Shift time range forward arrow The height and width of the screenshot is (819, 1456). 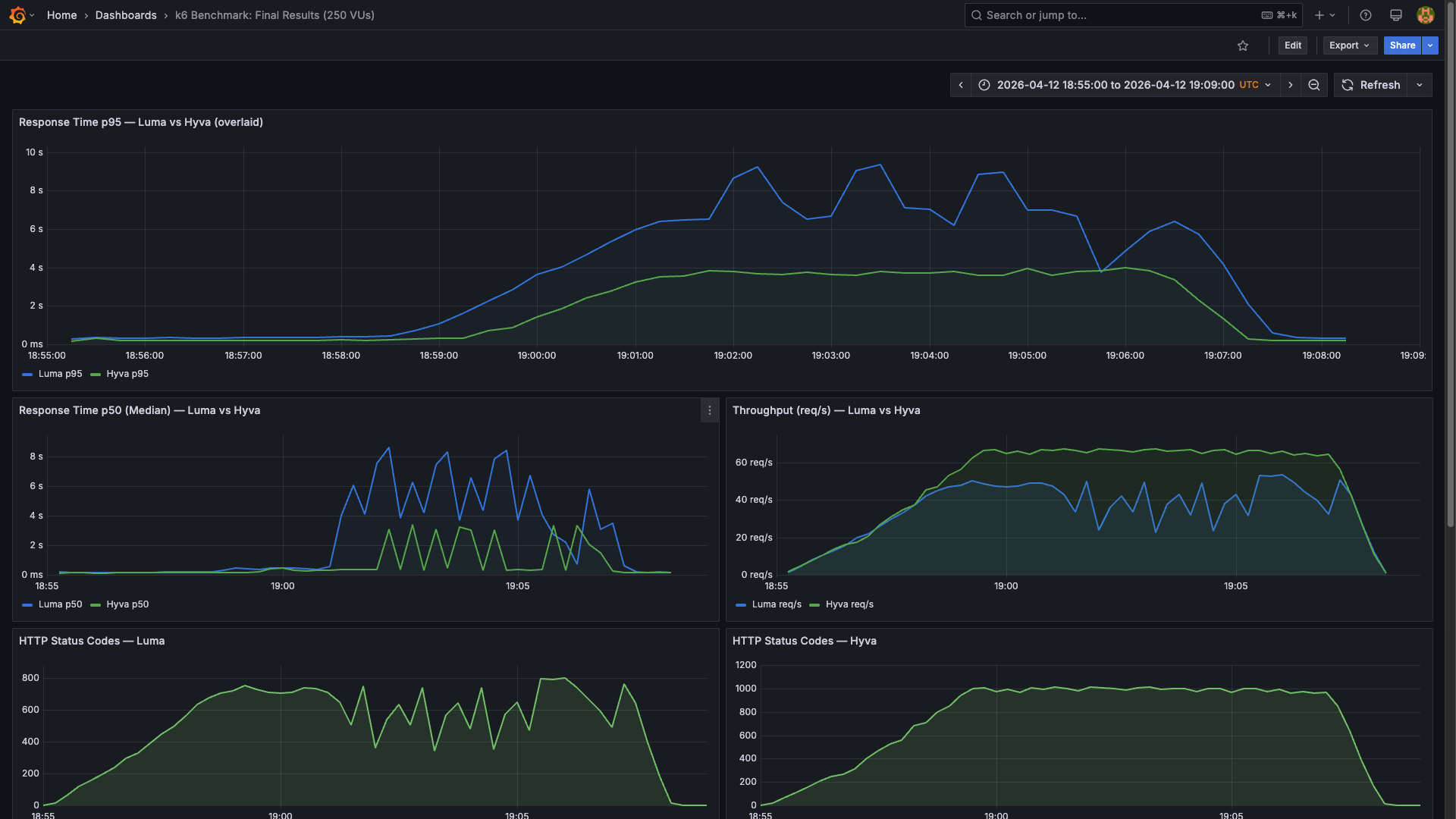click(1291, 85)
